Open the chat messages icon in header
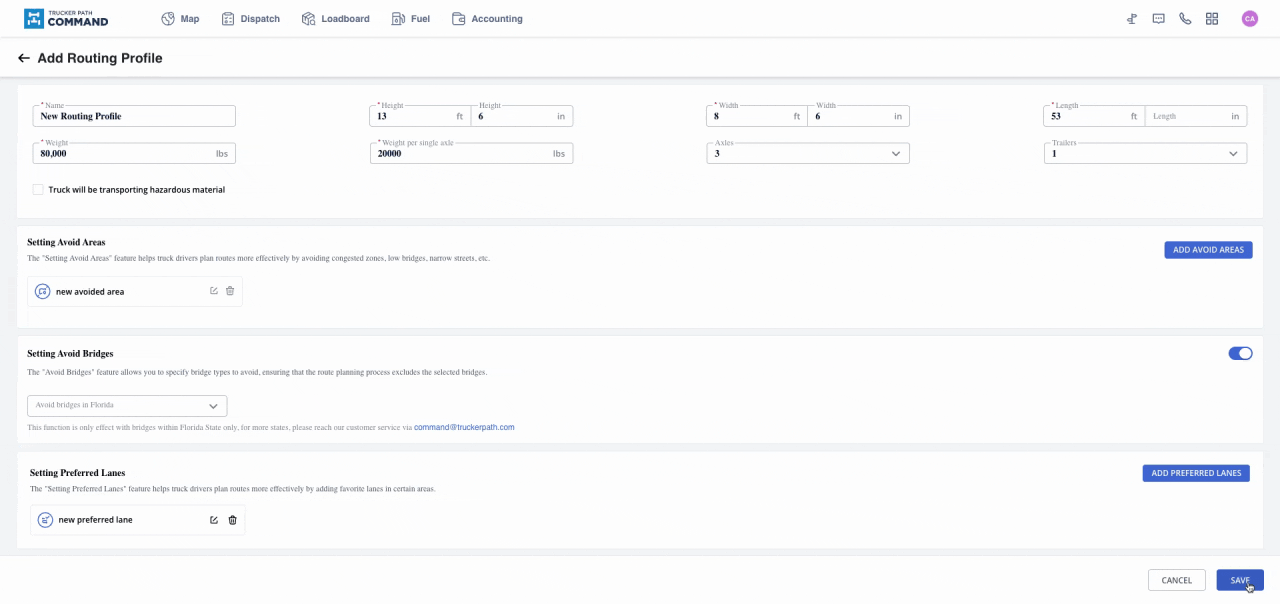The width and height of the screenshot is (1280, 604). [x=1158, y=19]
